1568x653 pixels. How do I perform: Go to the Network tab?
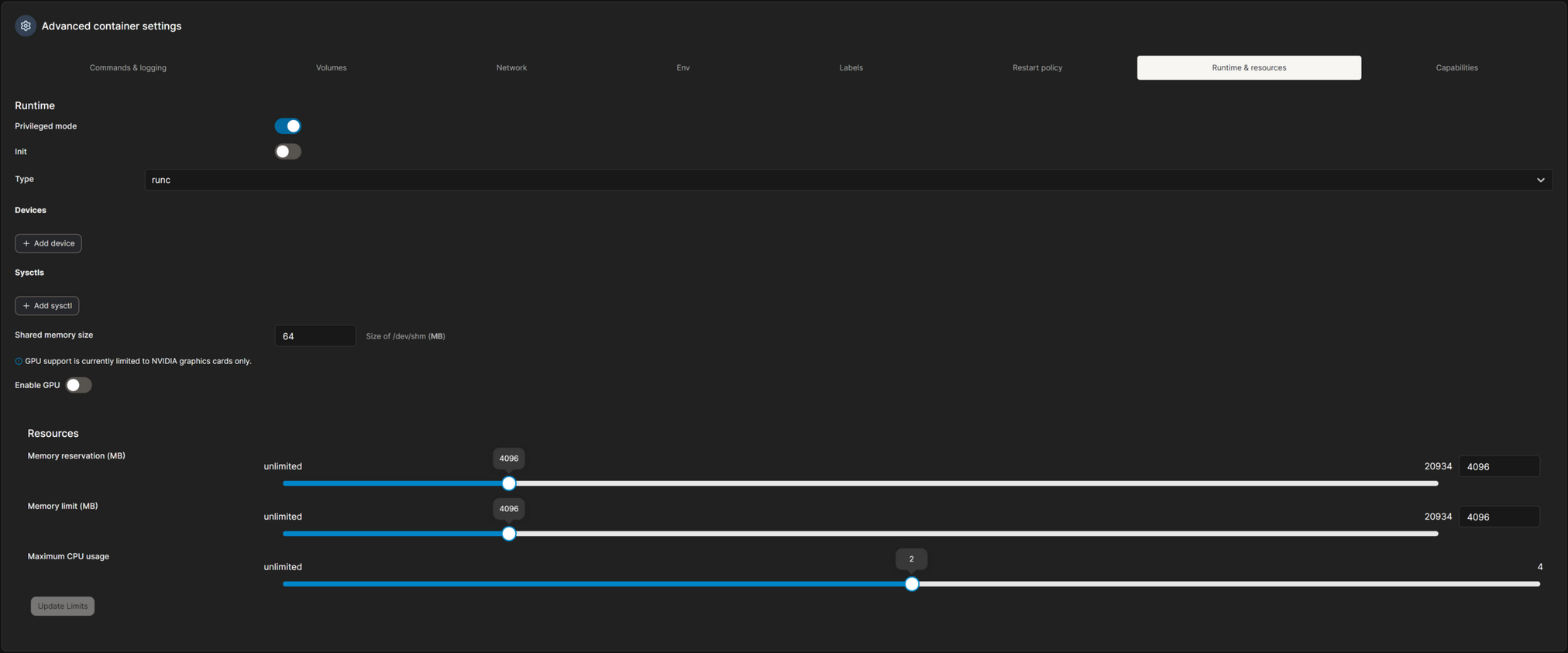click(511, 67)
